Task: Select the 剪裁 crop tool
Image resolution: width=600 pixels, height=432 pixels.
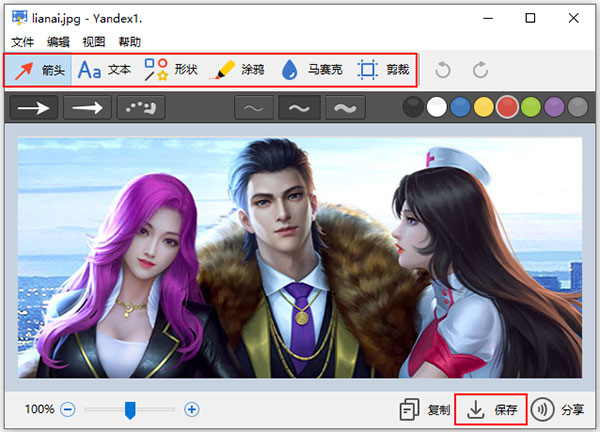Action: coord(383,70)
